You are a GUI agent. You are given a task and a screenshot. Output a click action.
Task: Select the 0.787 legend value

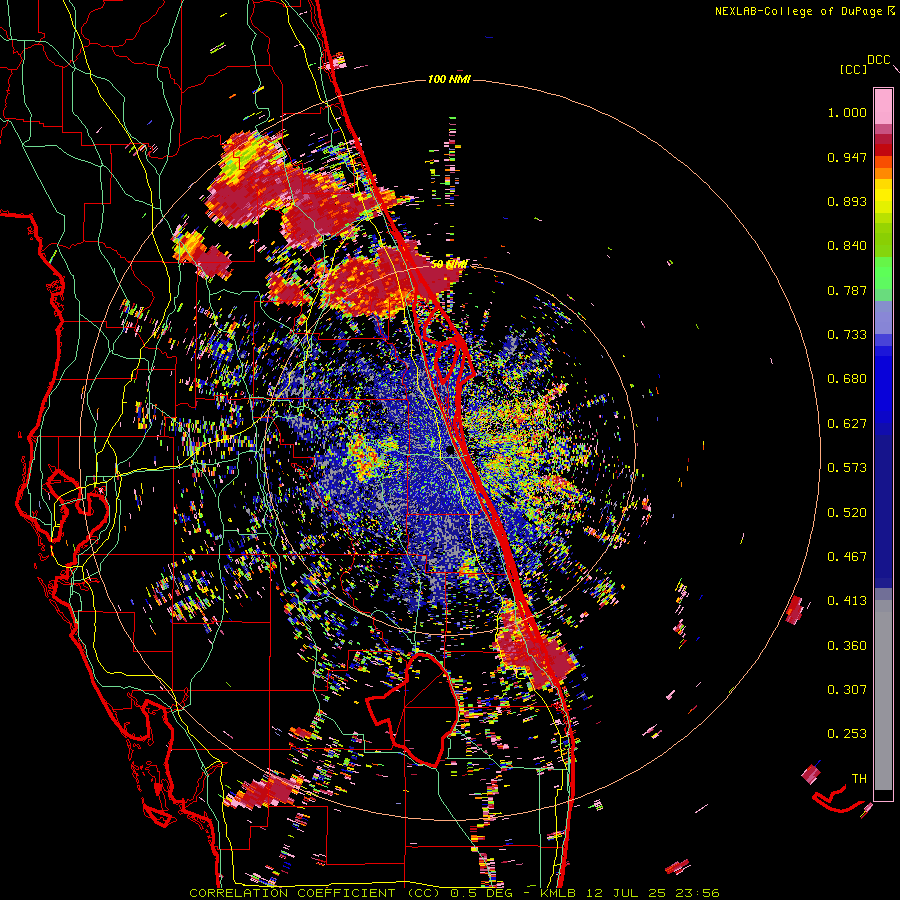pos(847,290)
